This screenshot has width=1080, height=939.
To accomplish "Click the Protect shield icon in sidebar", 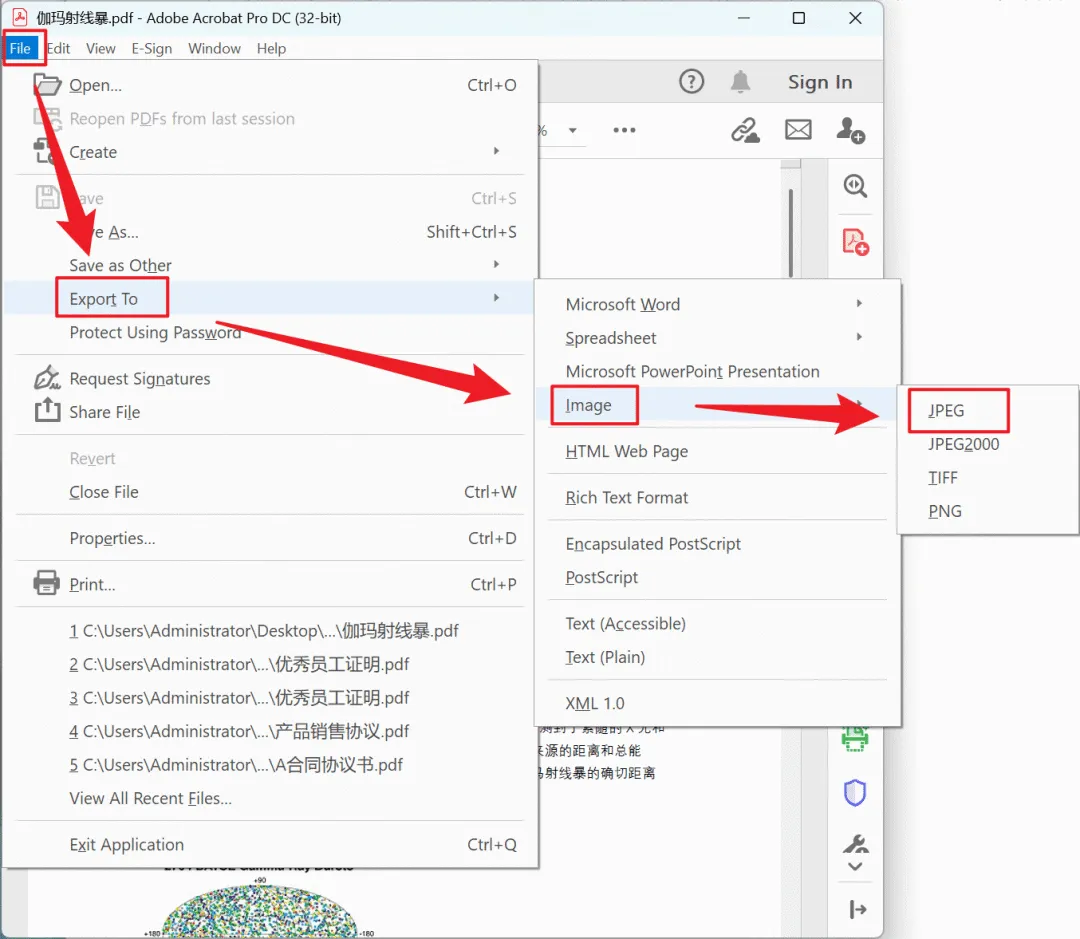I will (x=854, y=792).
